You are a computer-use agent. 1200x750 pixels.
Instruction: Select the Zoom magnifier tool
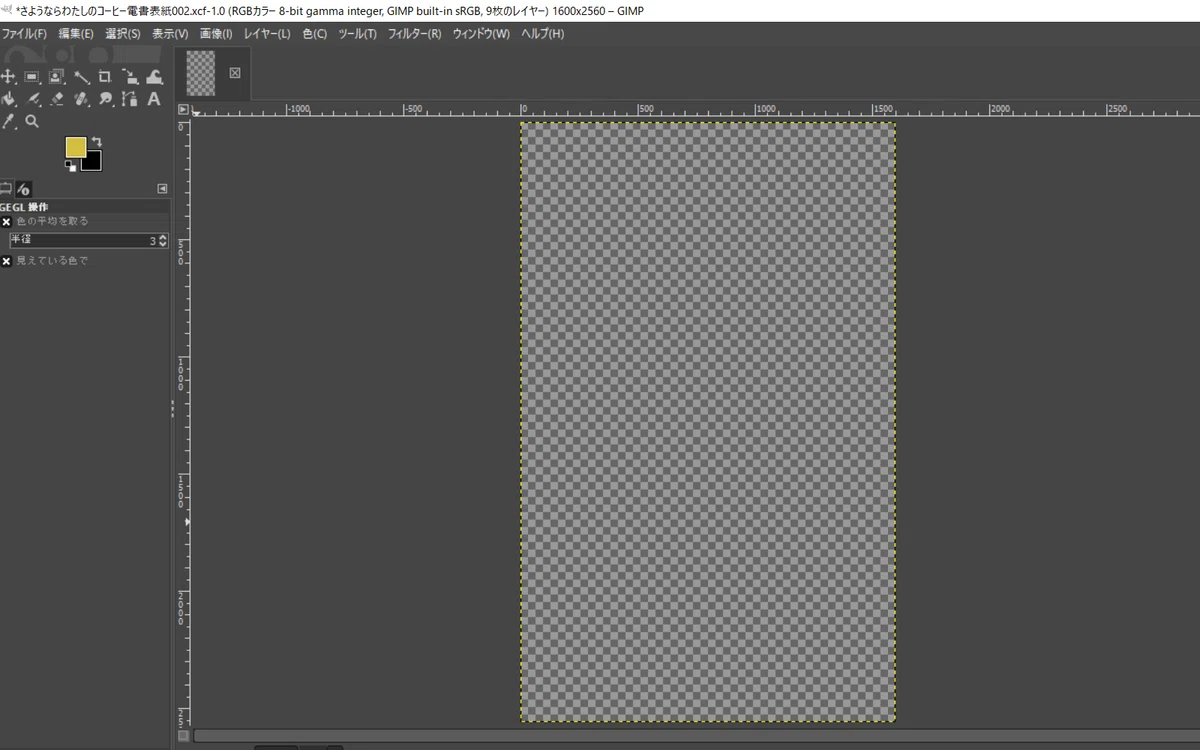pos(32,121)
